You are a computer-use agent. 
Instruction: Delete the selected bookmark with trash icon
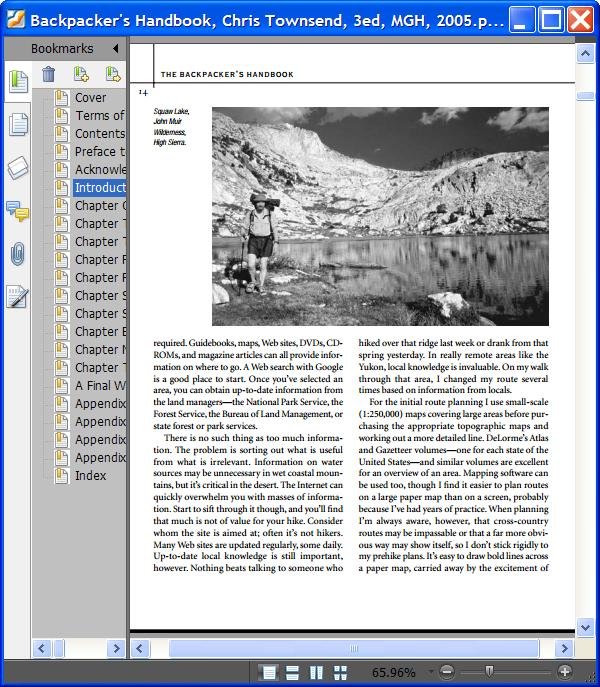coord(49,74)
